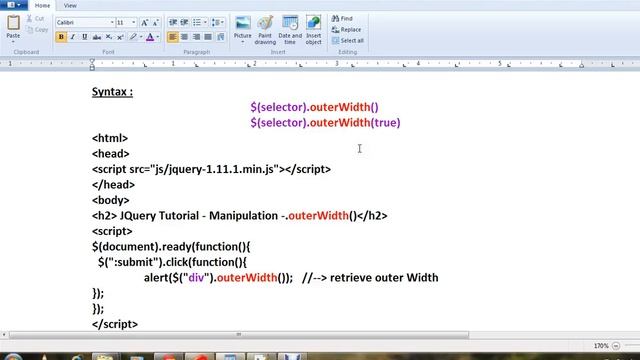
Task: Click the text highlight color pen
Action: coord(133,37)
